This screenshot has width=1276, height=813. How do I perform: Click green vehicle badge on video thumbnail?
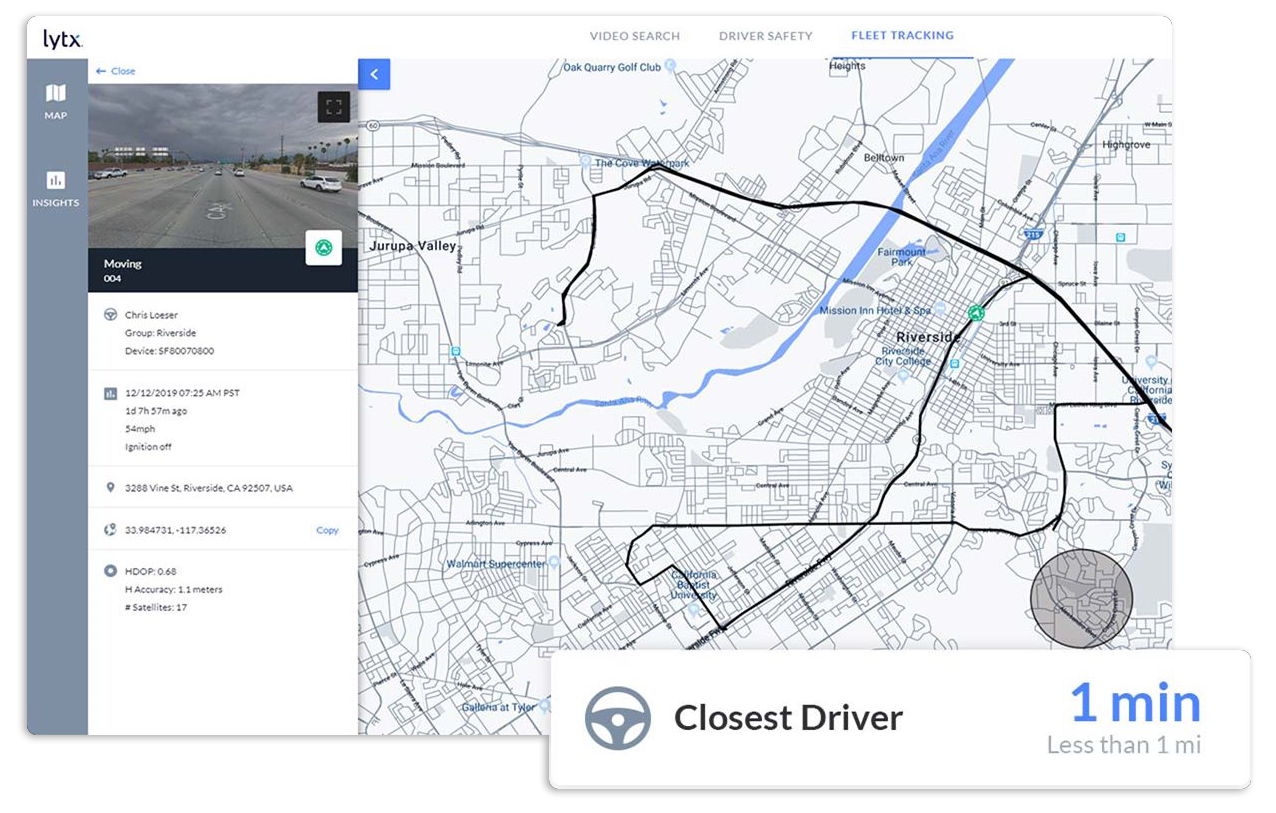click(323, 247)
